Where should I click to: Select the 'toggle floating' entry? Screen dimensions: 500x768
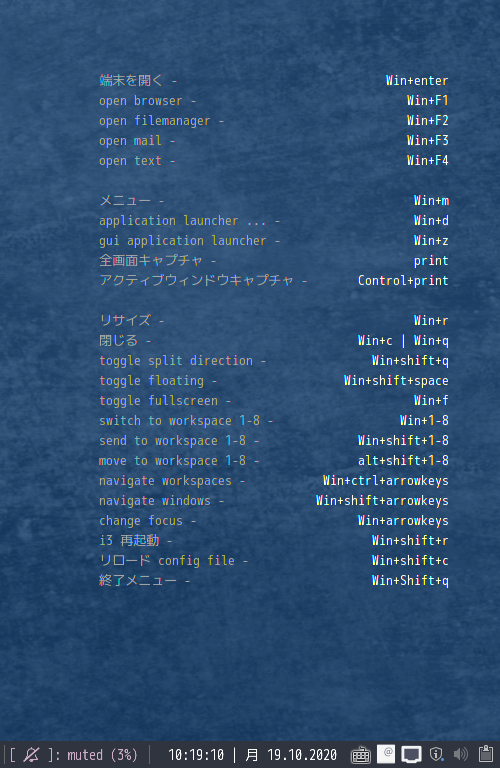[158, 381]
